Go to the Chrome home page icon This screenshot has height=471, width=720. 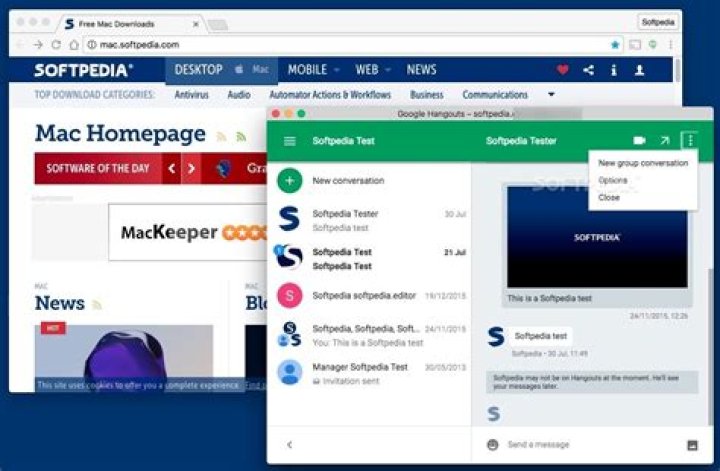tap(74, 45)
